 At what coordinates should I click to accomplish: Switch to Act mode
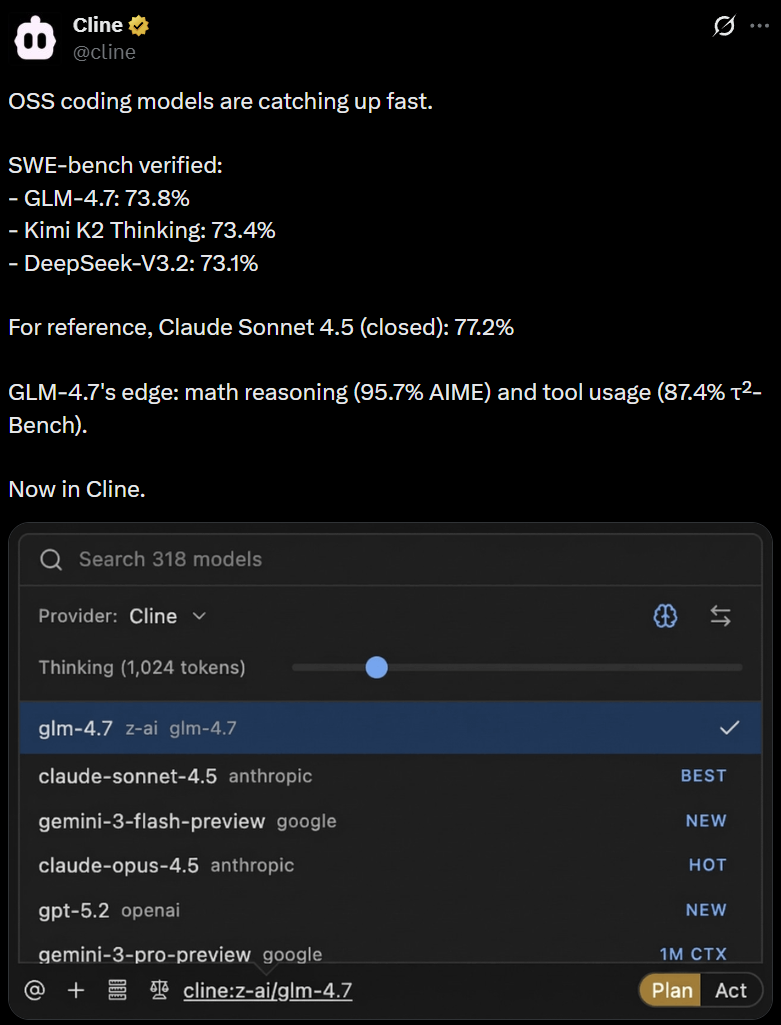pyautogui.click(x=731, y=990)
